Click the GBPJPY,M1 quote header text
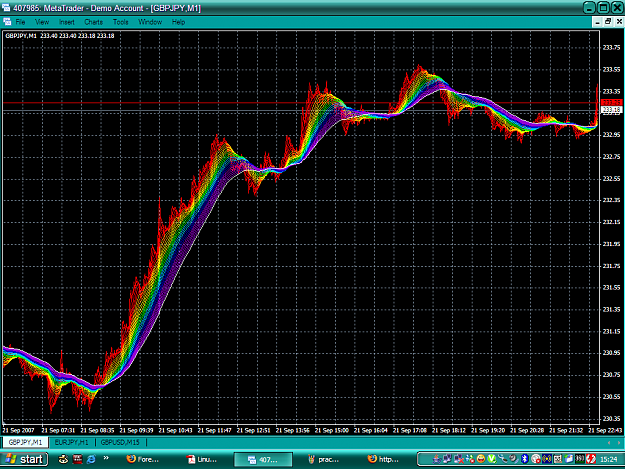The width and height of the screenshot is (625, 469). coord(60,36)
